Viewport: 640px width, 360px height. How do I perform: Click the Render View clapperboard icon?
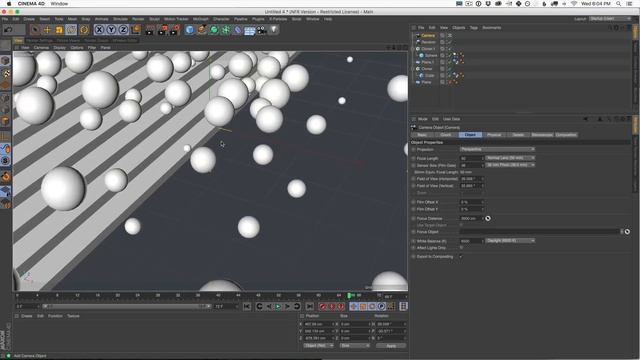coord(150,30)
